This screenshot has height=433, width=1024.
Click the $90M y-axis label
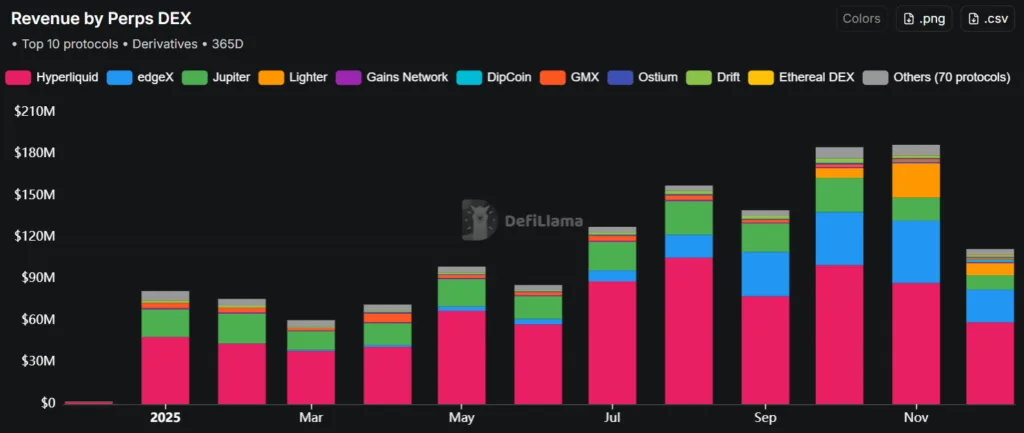(x=37, y=278)
